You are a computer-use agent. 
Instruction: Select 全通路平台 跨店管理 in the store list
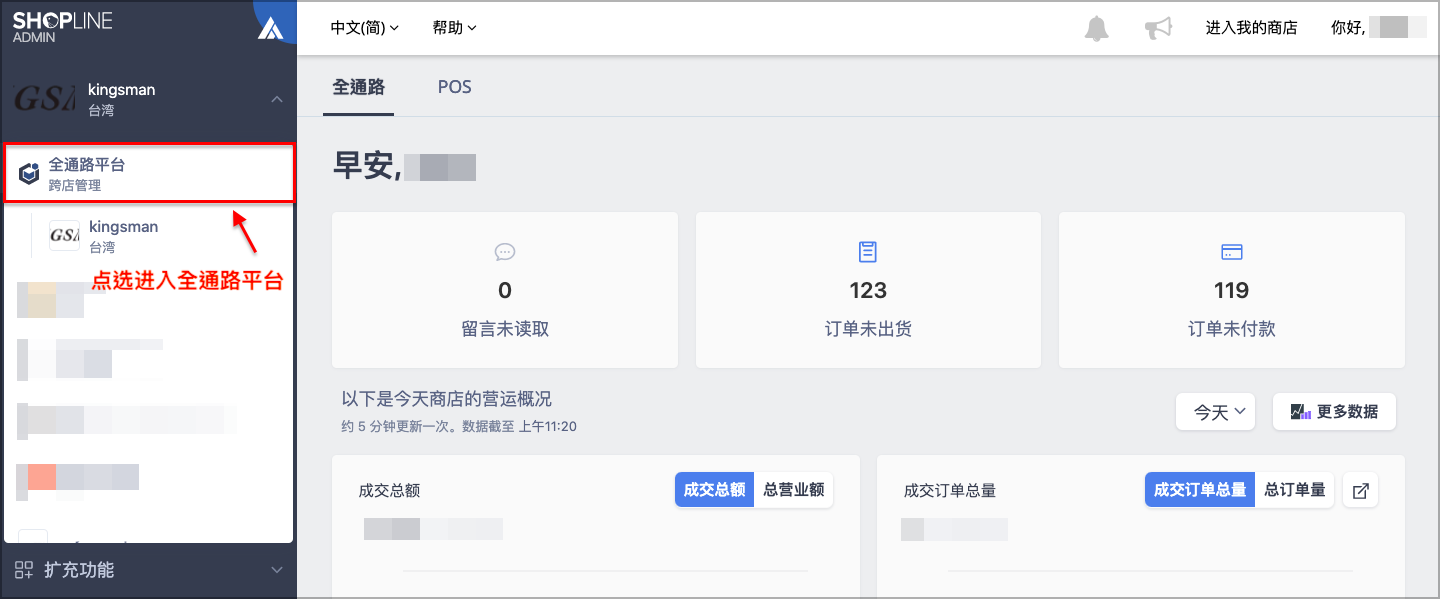point(148,174)
